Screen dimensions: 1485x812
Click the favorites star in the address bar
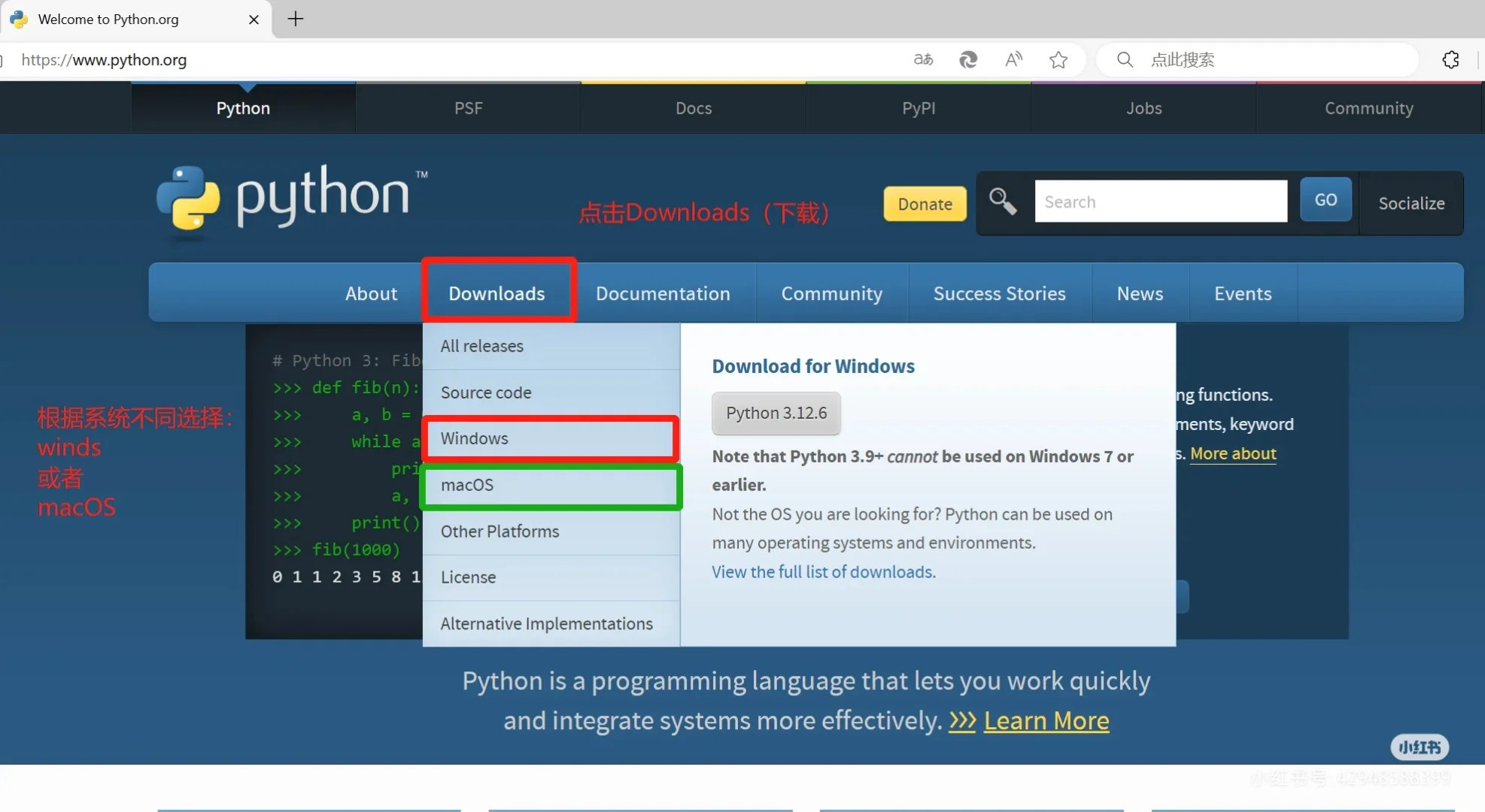pyautogui.click(x=1058, y=60)
